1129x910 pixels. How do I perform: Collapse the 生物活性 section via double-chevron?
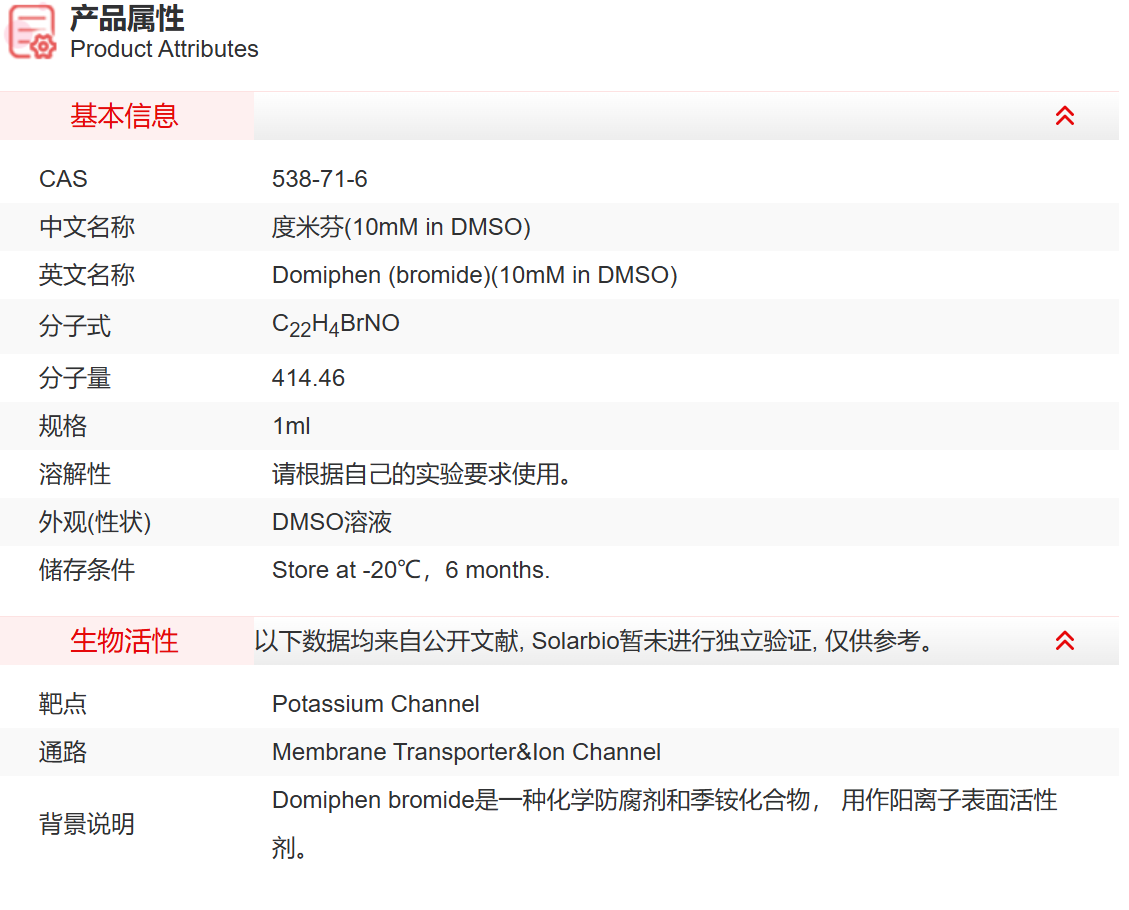[1064, 640]
